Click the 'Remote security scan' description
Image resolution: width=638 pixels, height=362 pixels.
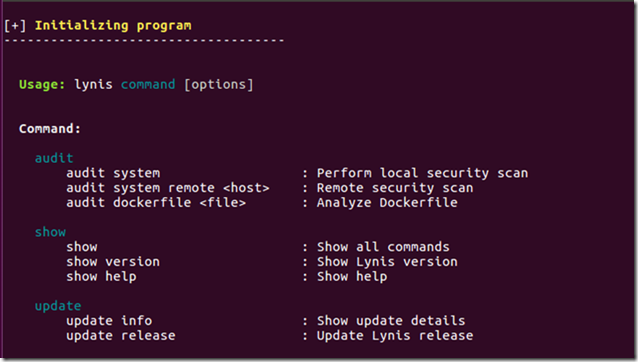395,188
